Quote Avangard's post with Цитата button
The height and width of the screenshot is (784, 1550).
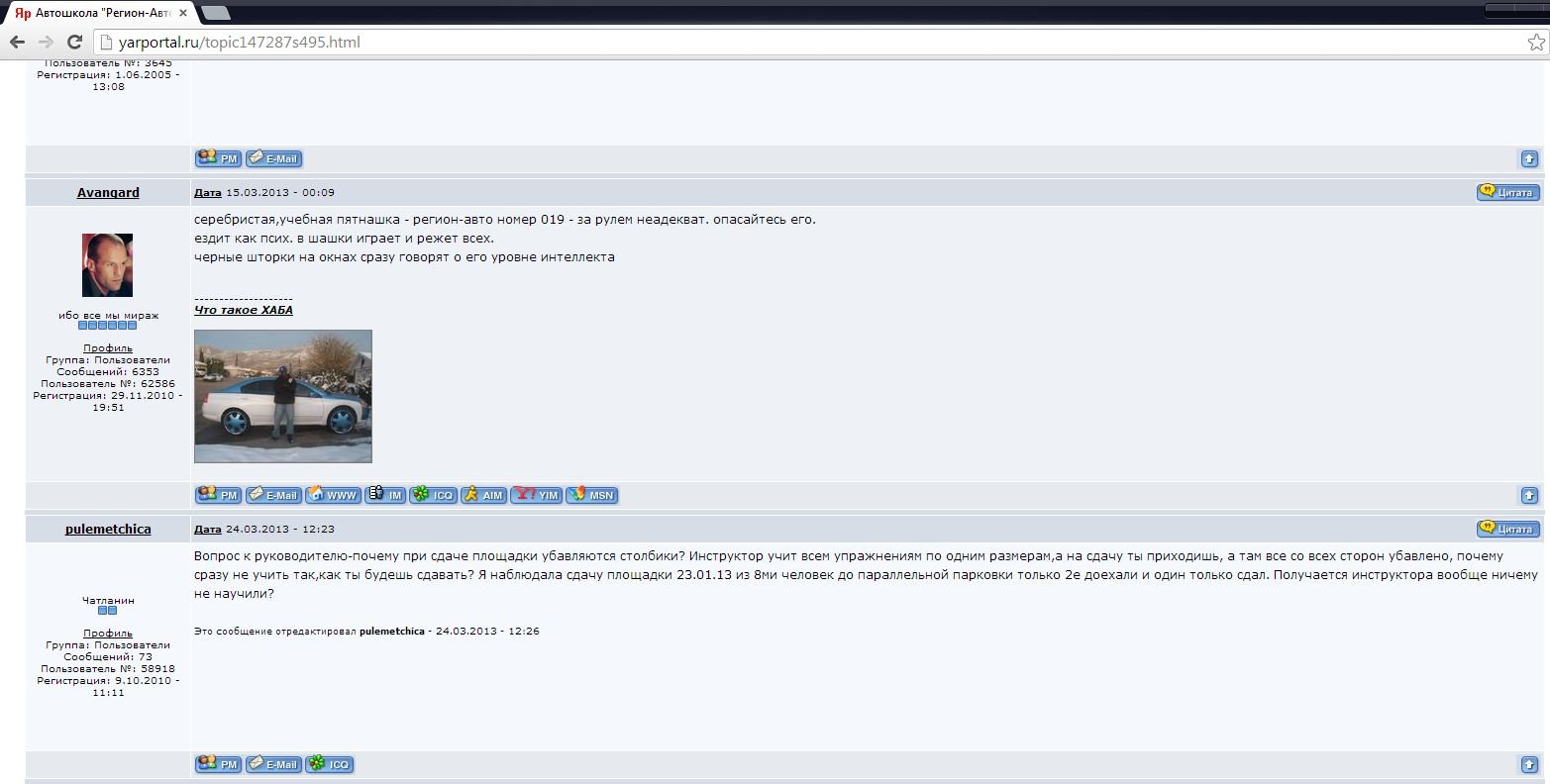coord(1506,192)
